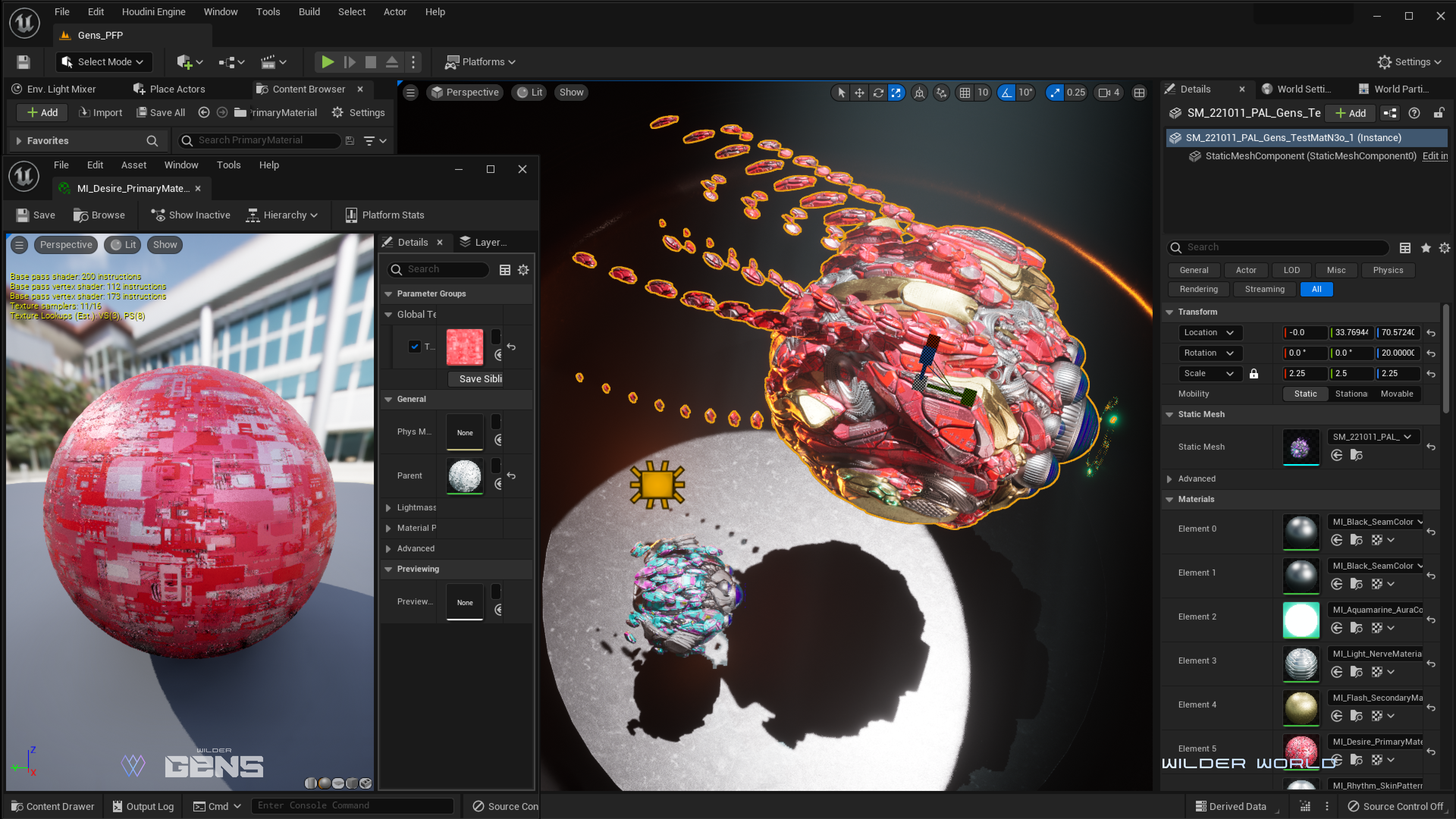
Task: Click the green Play button
Action: (327, 61)
